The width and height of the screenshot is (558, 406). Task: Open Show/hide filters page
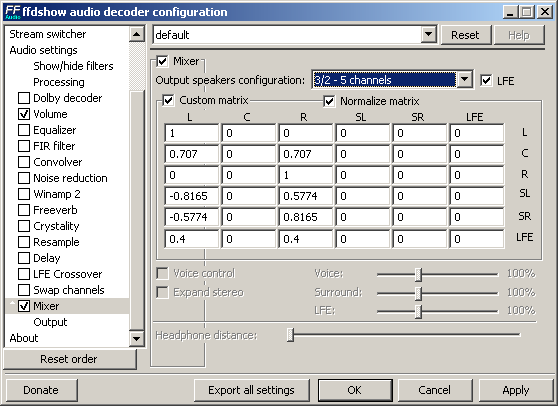(73, 66)
